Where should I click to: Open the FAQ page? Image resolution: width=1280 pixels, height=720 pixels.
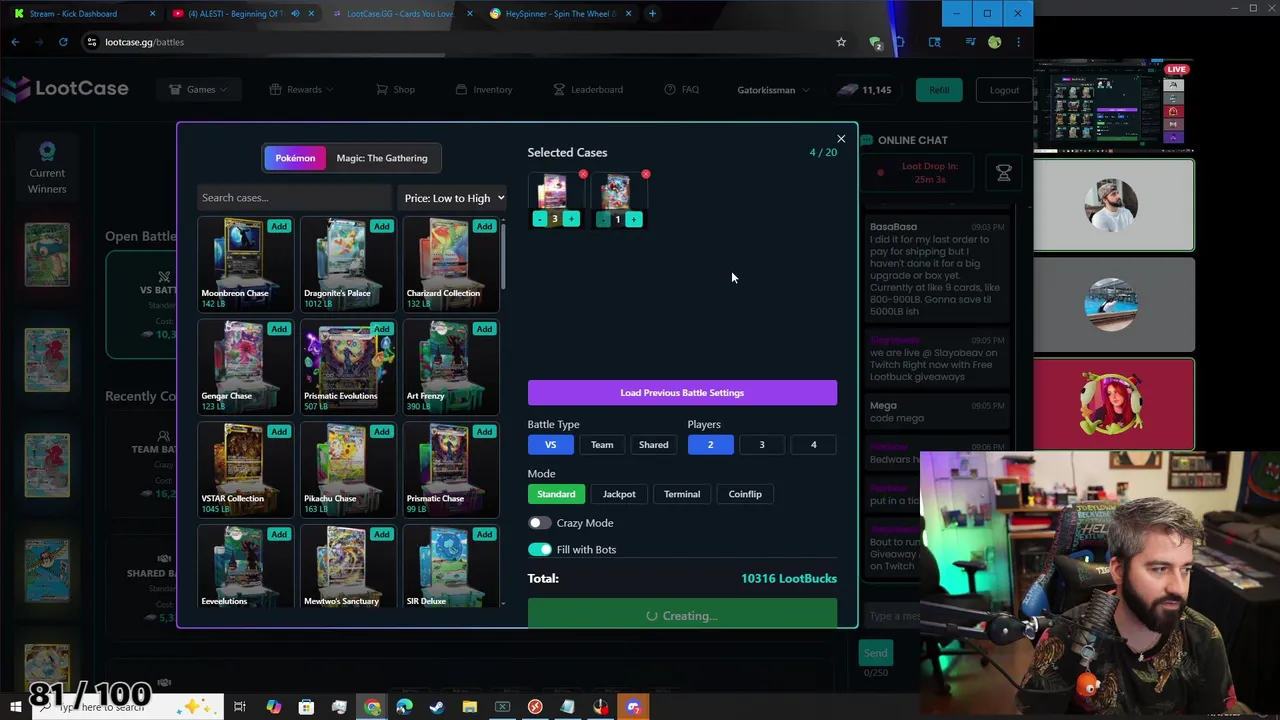(x=682, y=89)
